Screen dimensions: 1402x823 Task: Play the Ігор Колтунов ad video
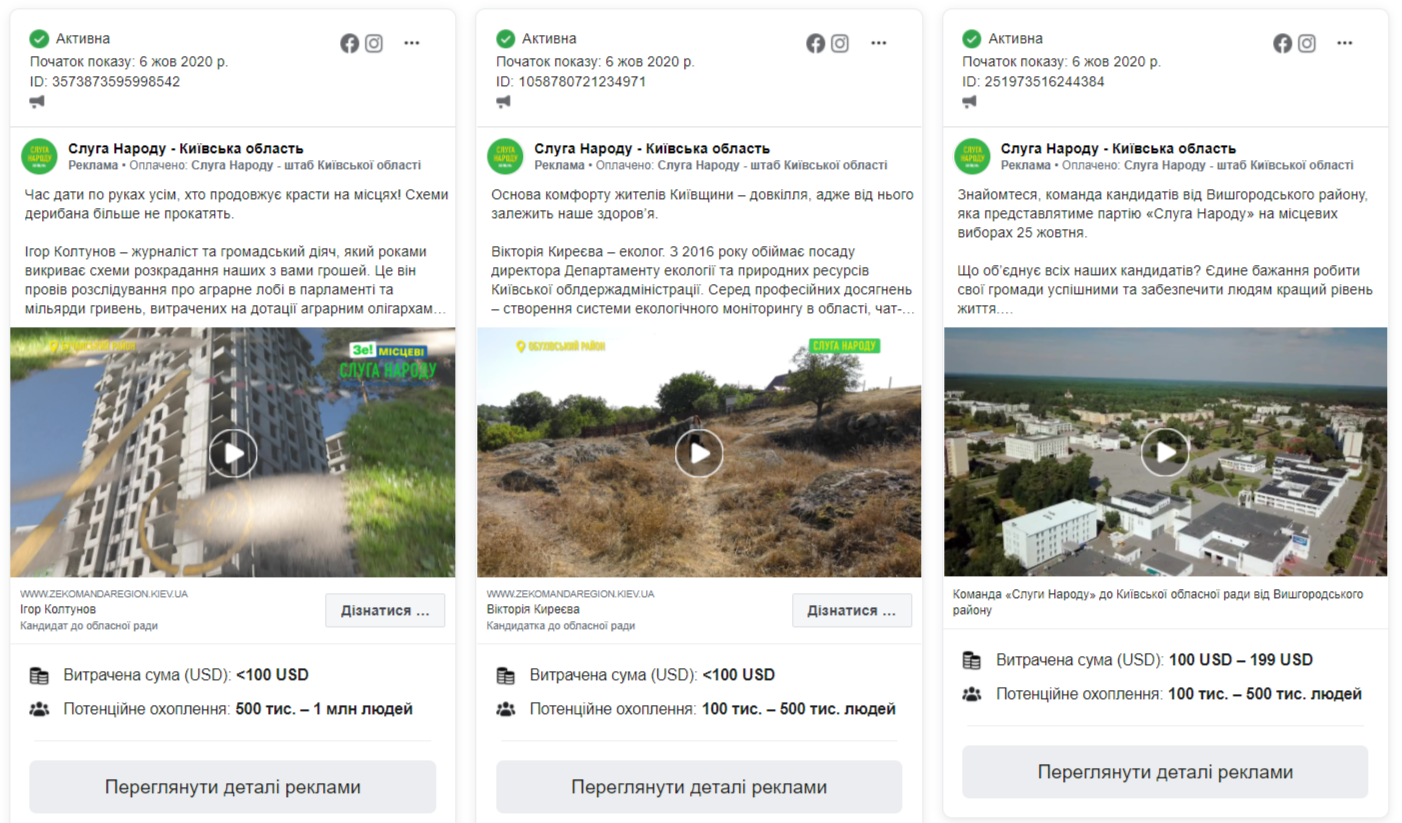coord(233,453)
